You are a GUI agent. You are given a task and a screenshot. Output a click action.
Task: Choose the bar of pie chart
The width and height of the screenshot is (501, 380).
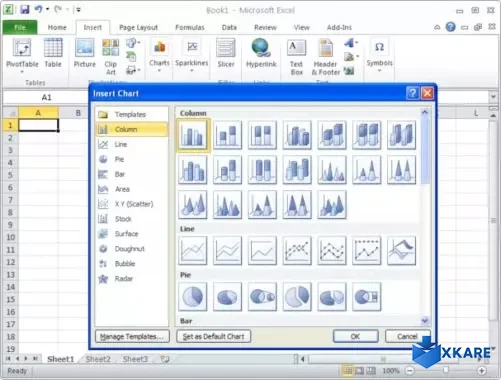pyautogui.click(x=367, y=297)
